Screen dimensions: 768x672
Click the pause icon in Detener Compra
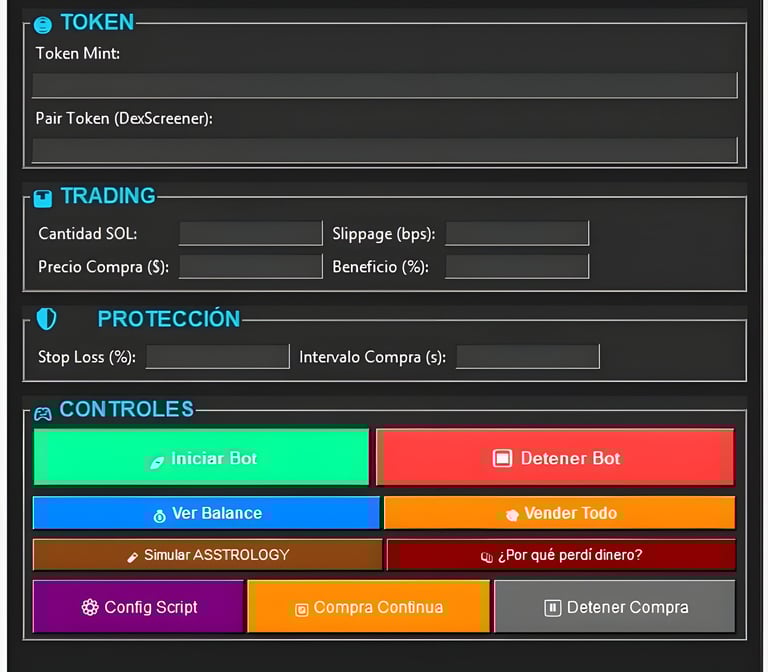552,608
